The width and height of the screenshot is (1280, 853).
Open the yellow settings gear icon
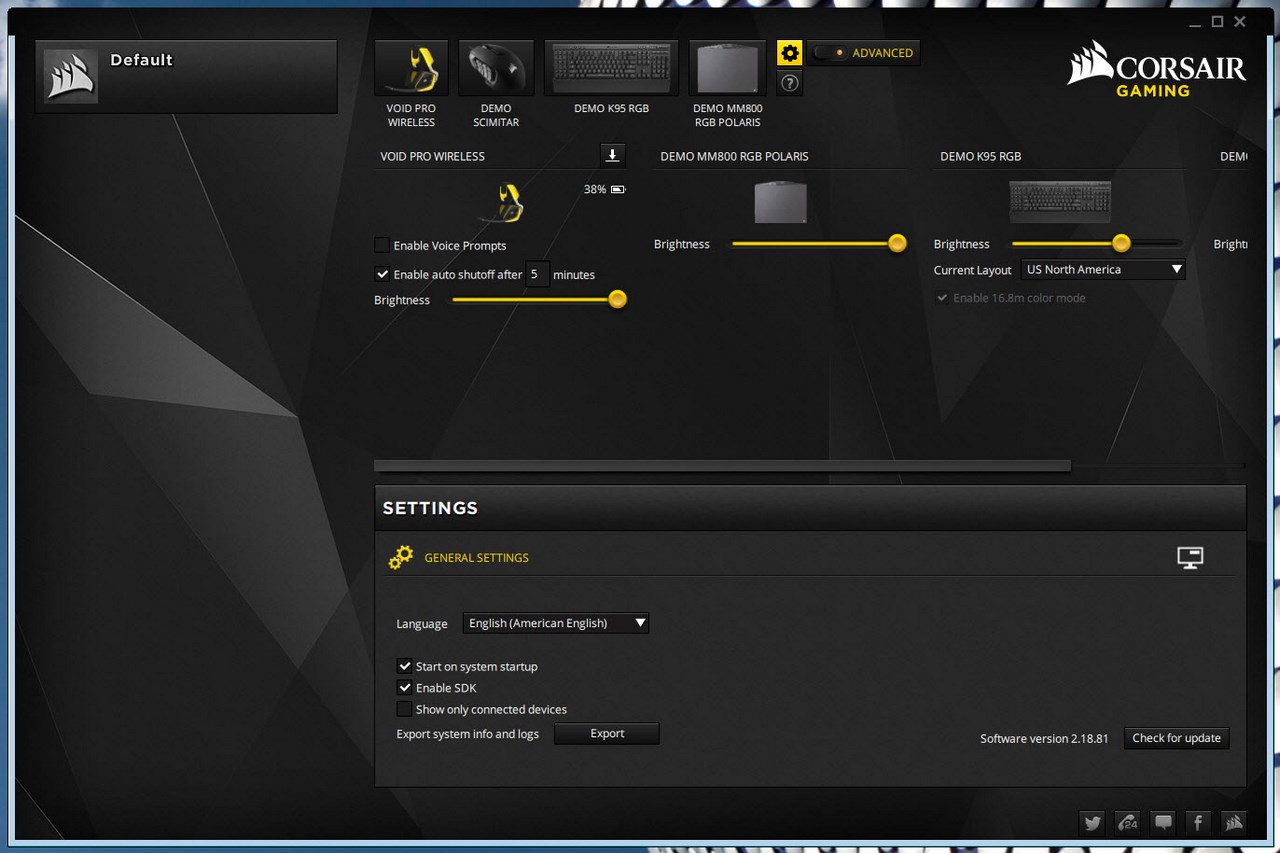790,53
